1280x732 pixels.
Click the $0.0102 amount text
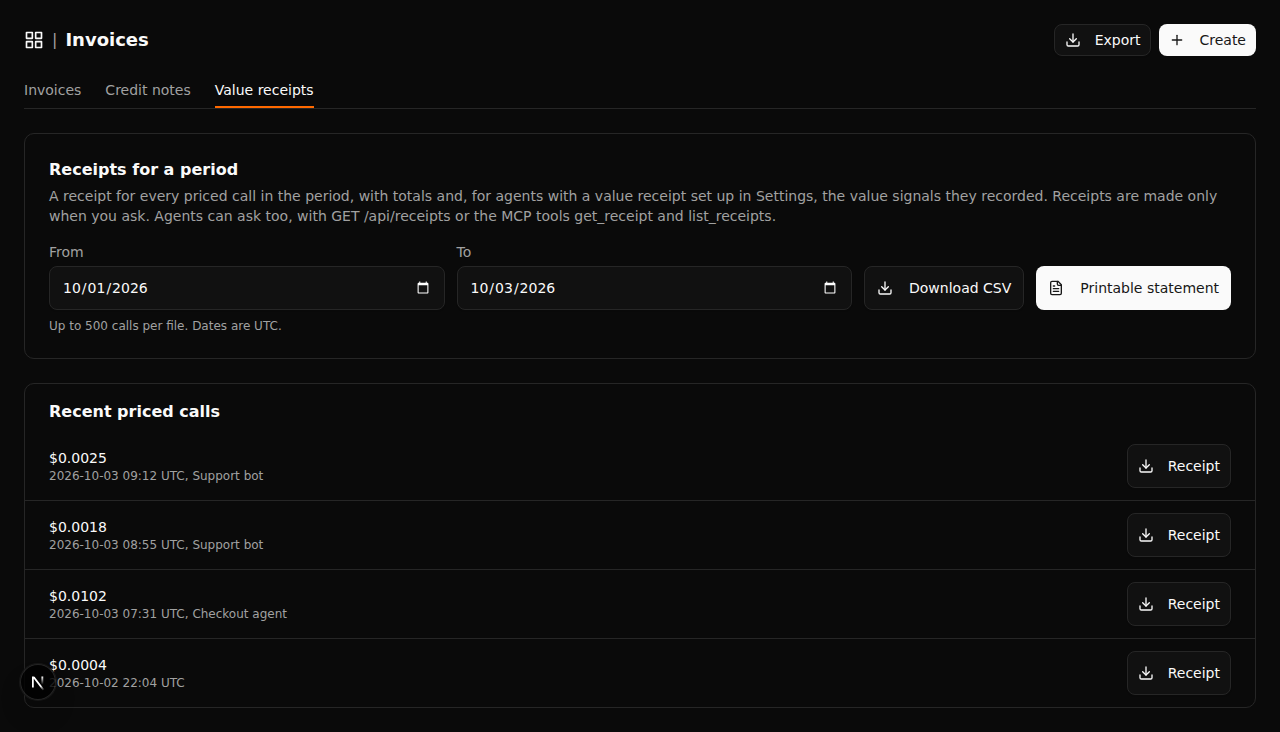point(78,596)
